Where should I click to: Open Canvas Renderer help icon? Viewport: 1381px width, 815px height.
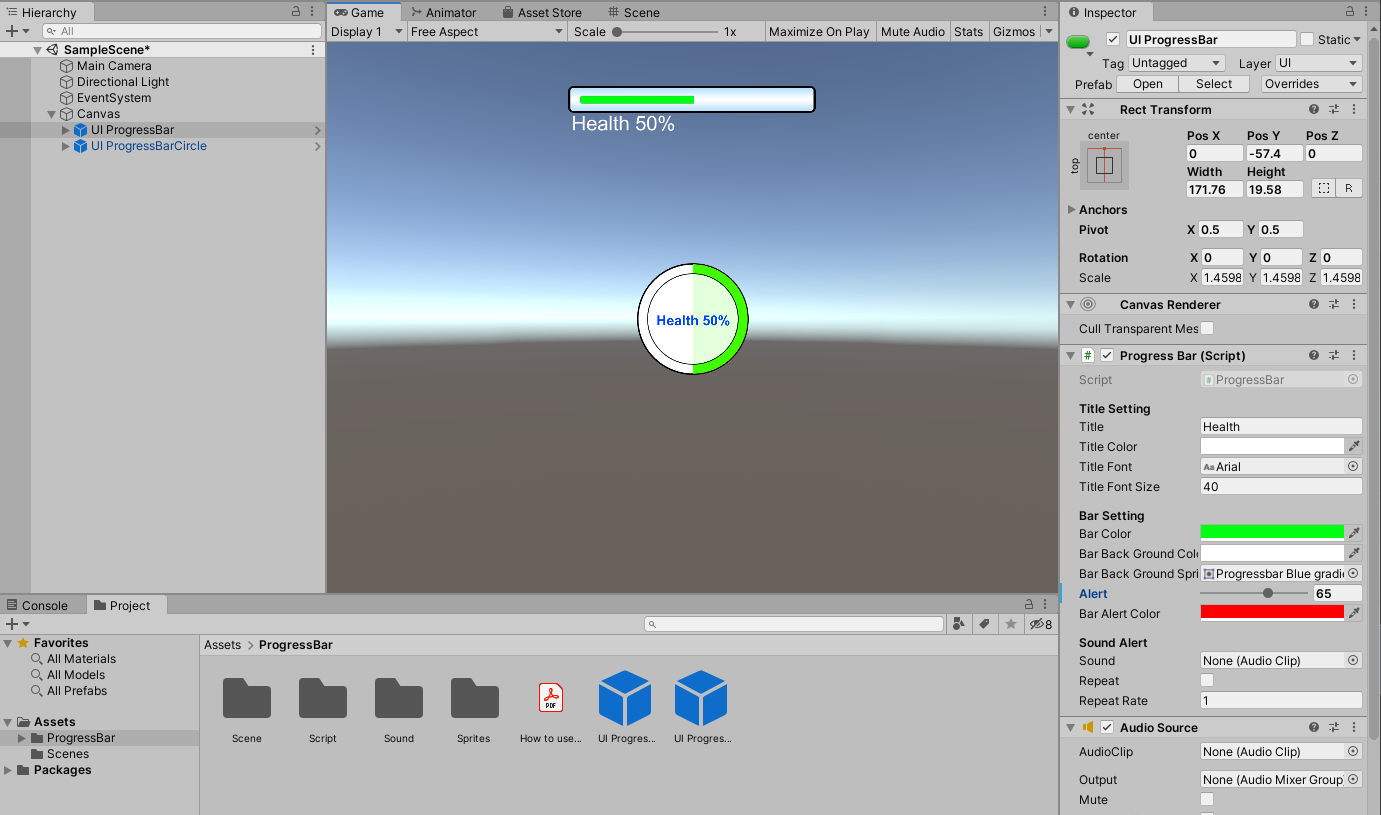(x=1314, y=305)
